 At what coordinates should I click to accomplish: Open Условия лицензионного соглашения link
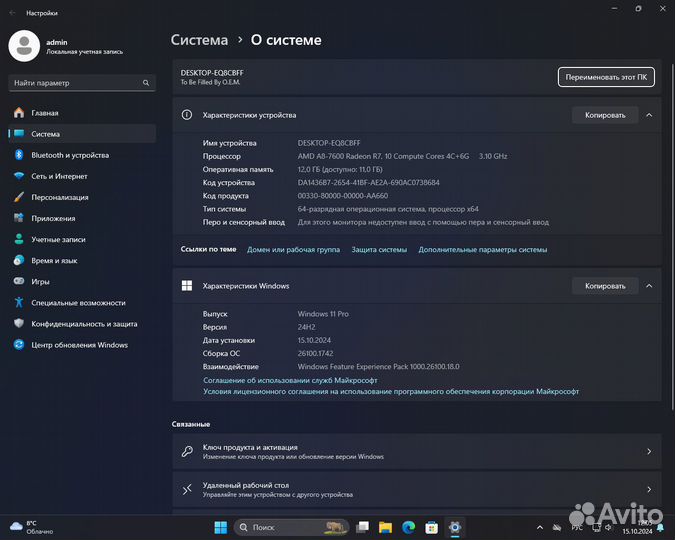click(391, 391)
